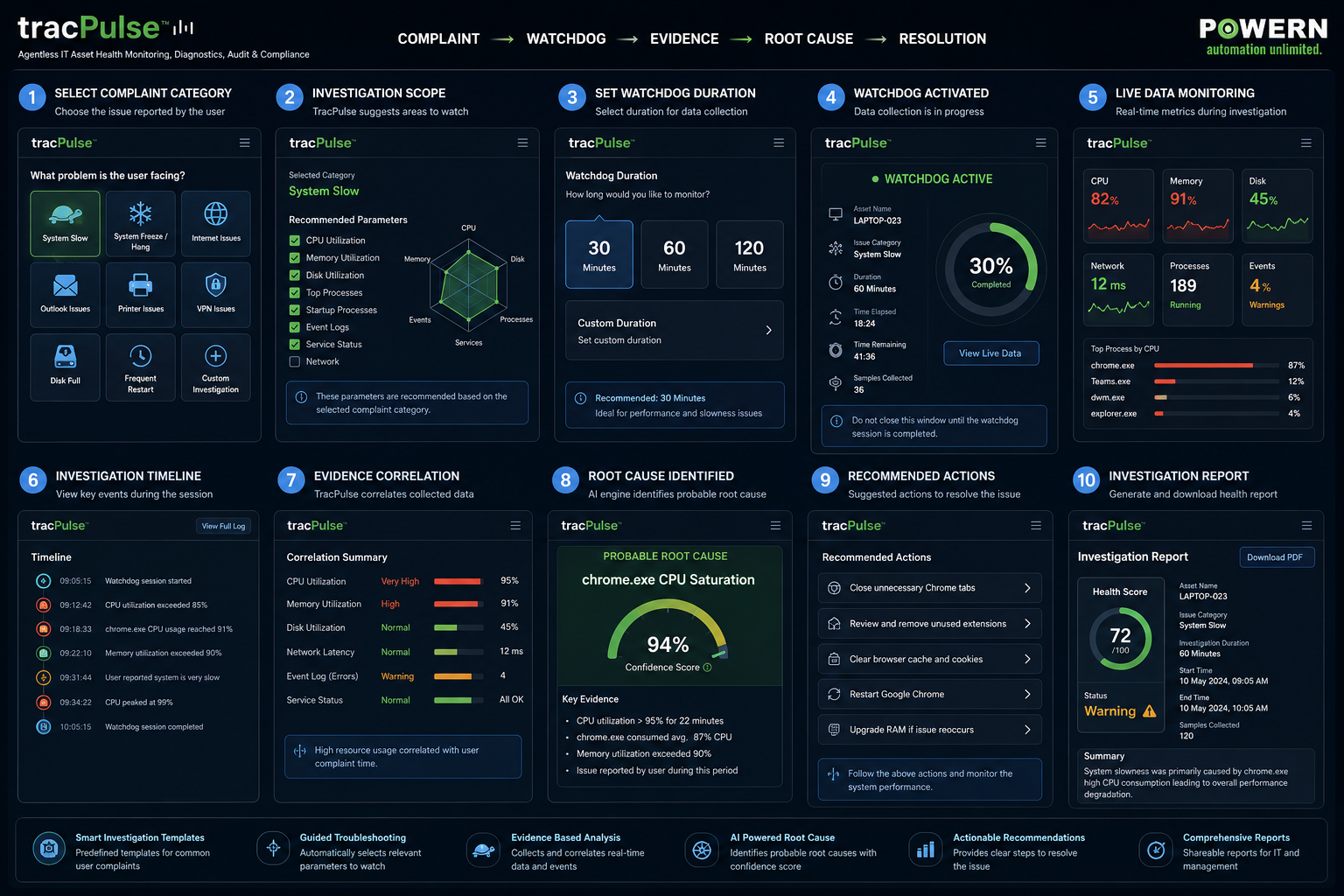The height and width of the screenshot is (896, 1344).
Task: Open hamburger menu in Investigation Scope panel
Action: tap(522, 143)
